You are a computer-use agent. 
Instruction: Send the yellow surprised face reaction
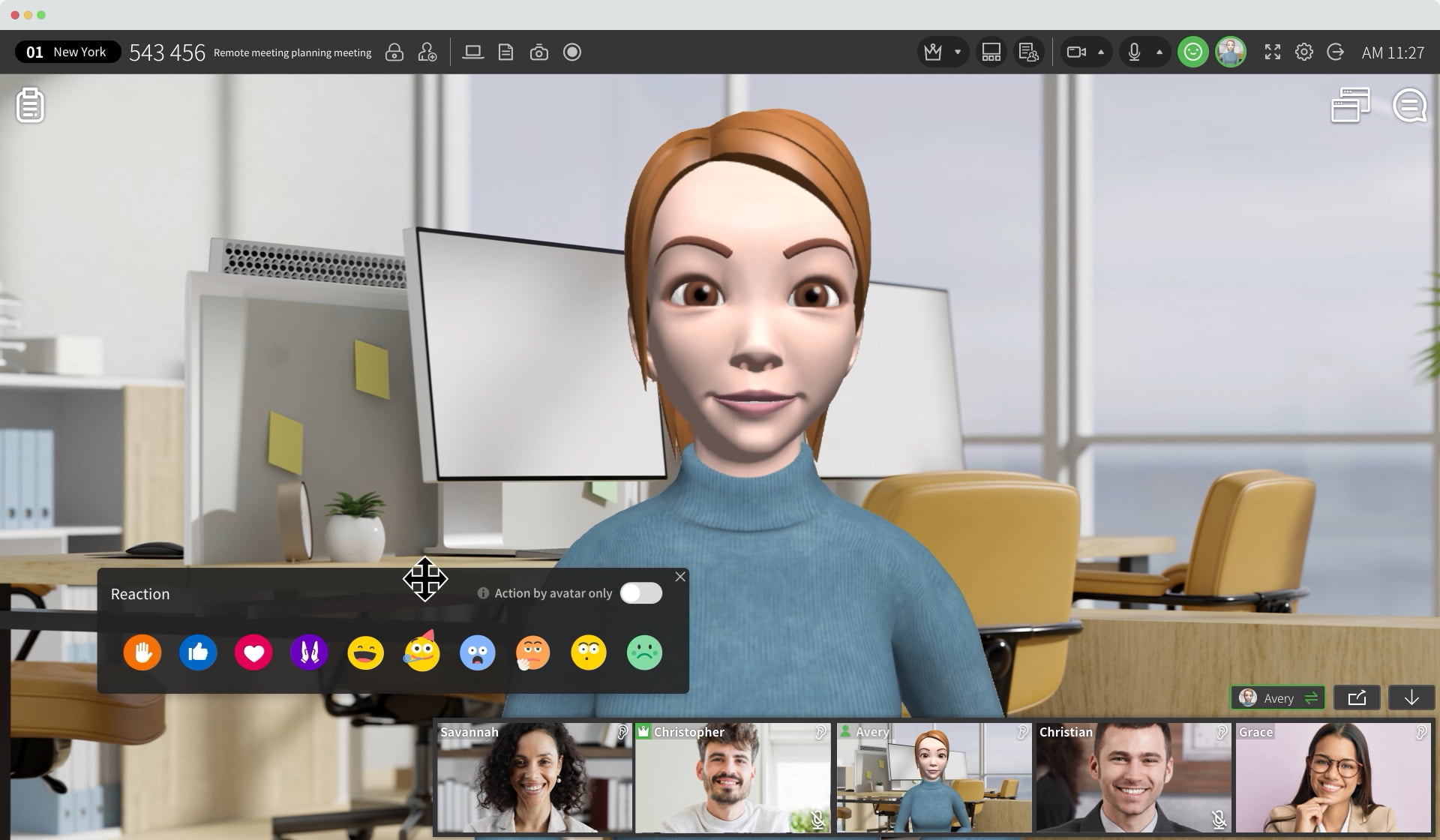point(588,652)
